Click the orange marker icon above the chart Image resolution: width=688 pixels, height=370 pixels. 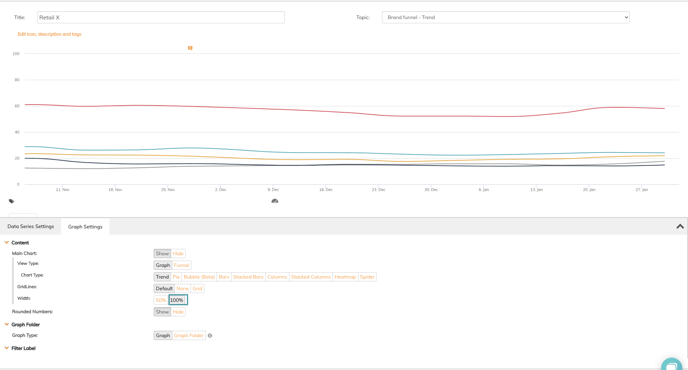click(x=190, y=48)
